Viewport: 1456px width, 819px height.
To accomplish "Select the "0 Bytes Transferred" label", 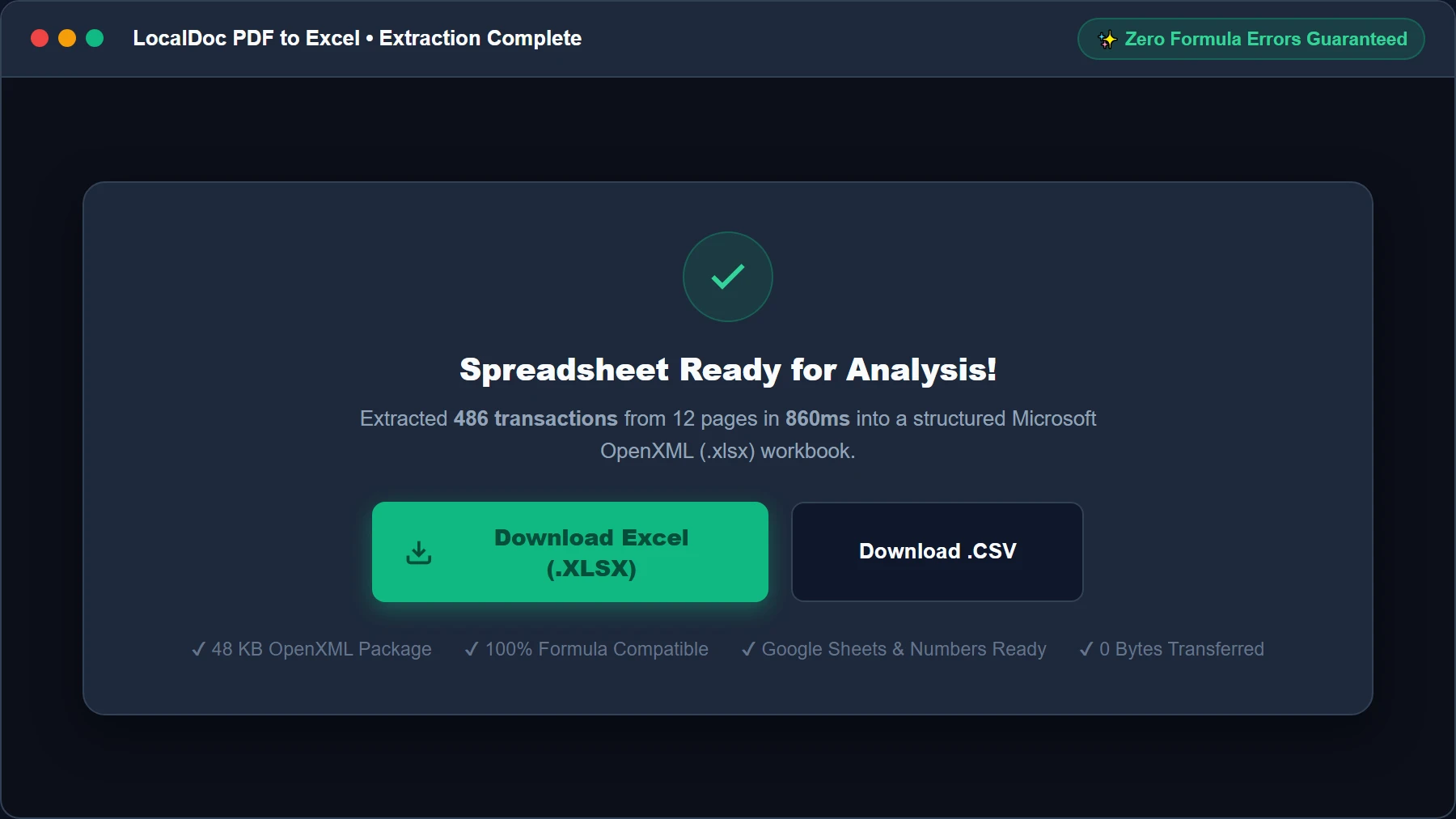I will click(x=1171, y=649).
